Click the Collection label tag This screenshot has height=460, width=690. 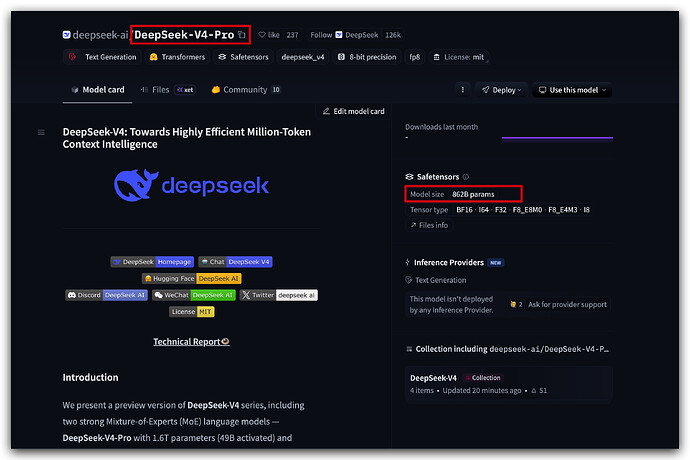point(483,378)
